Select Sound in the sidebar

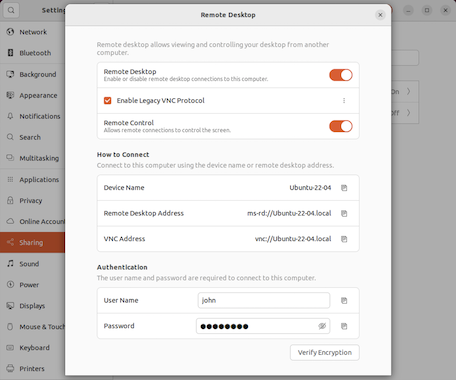pyautogui.click(x=33, y=264)
